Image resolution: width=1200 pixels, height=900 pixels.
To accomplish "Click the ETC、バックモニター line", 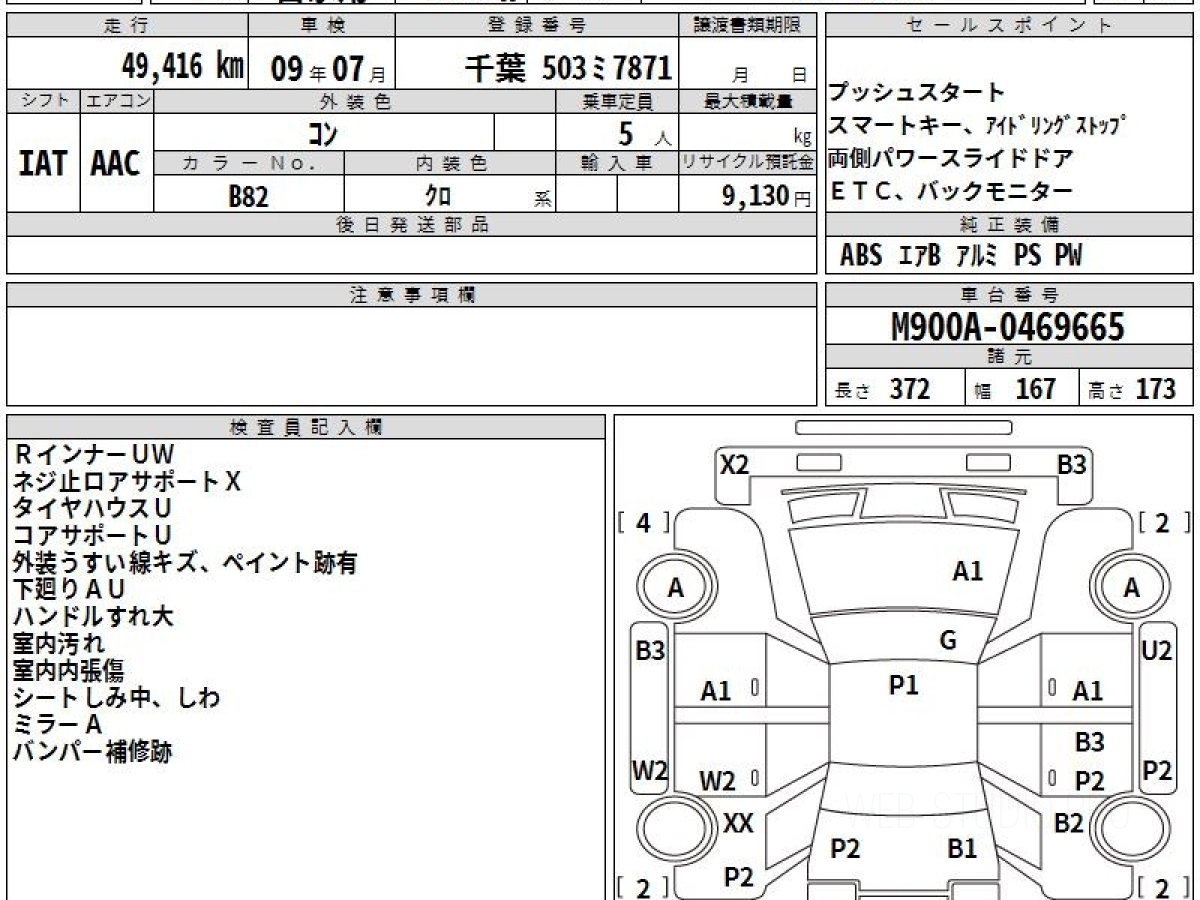I will [x=951, y=191].
